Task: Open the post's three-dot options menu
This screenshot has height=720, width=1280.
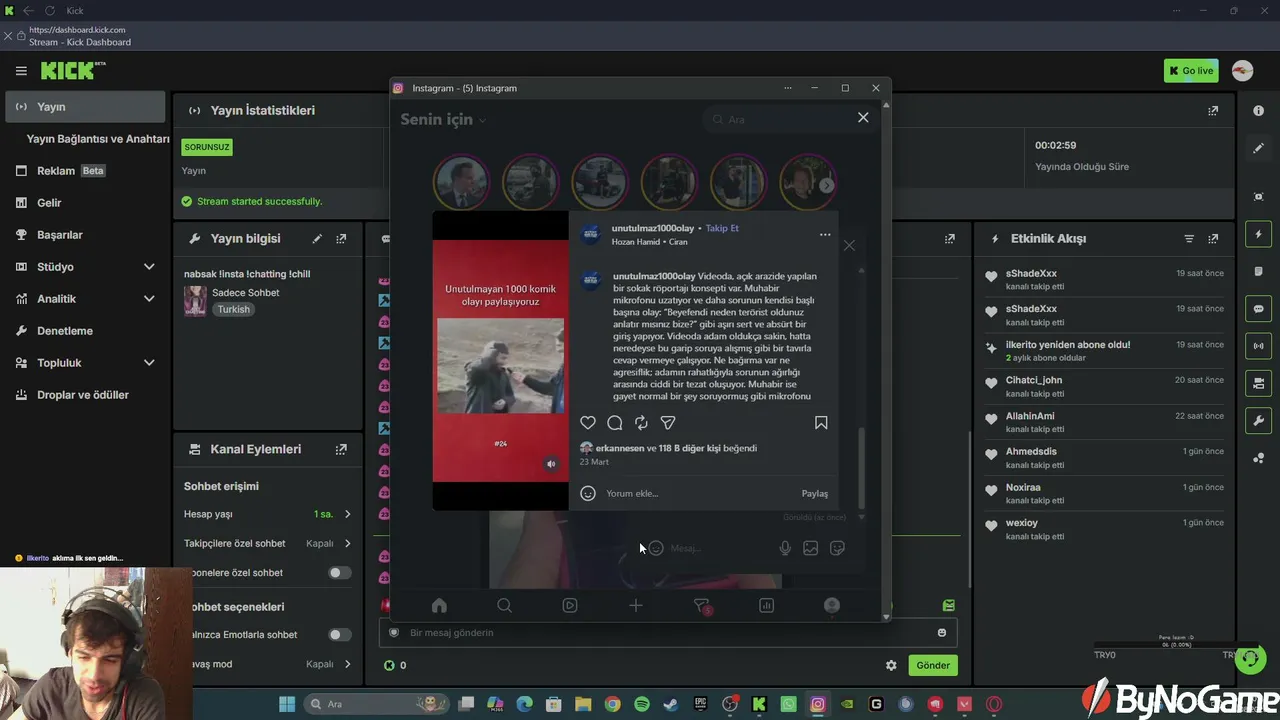Action: pyautogui.click(x=825, y=235)
